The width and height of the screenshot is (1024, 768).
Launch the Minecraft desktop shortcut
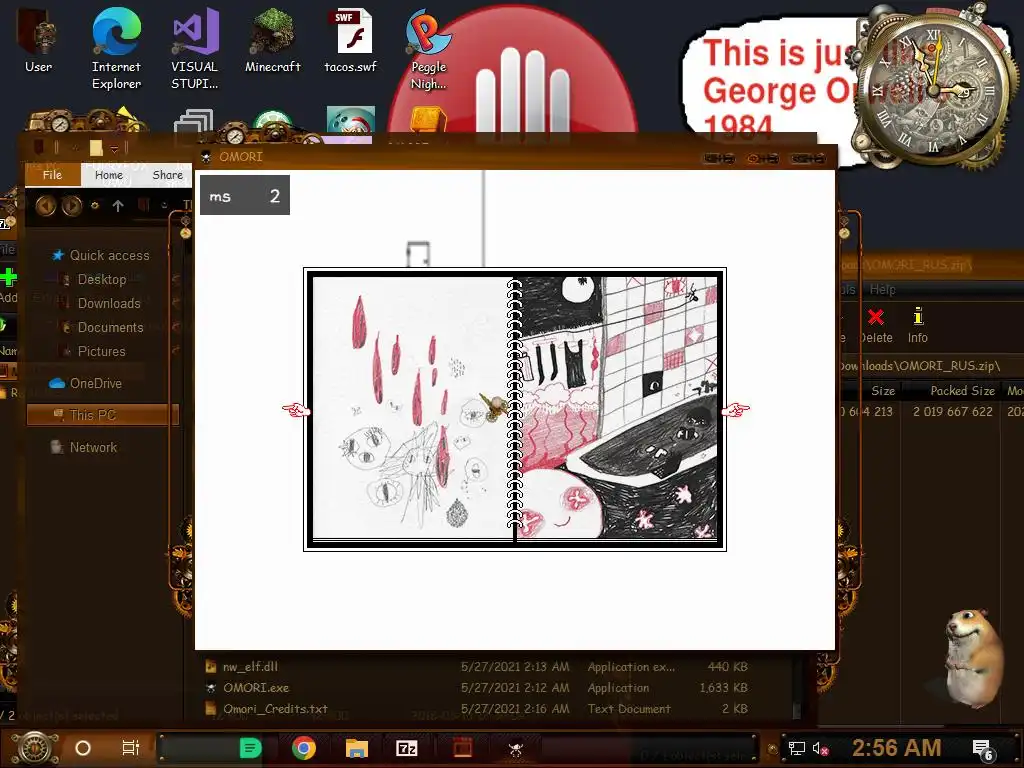point(272,40)
